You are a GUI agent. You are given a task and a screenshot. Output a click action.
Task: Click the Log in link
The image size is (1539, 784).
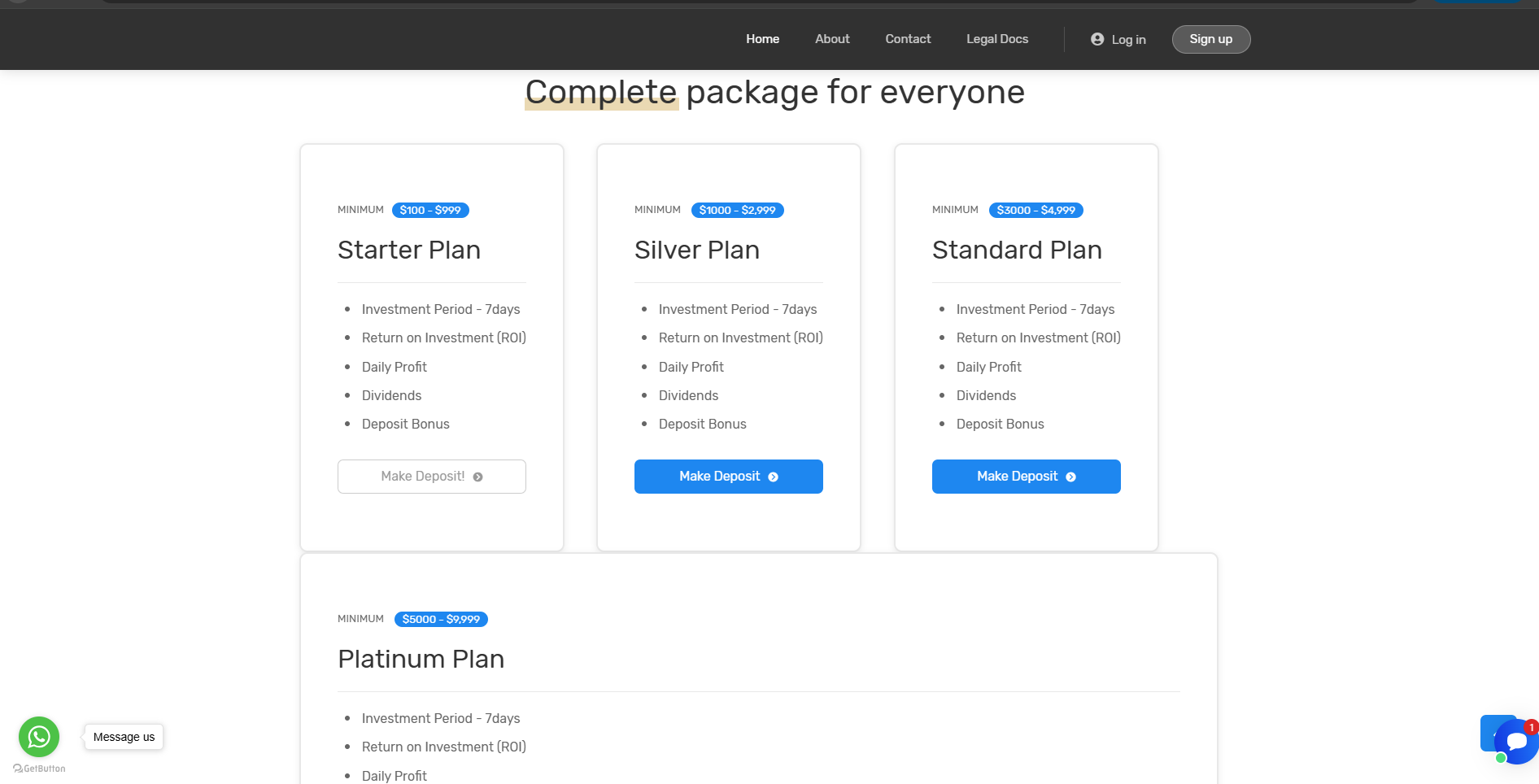[1128, 40]
